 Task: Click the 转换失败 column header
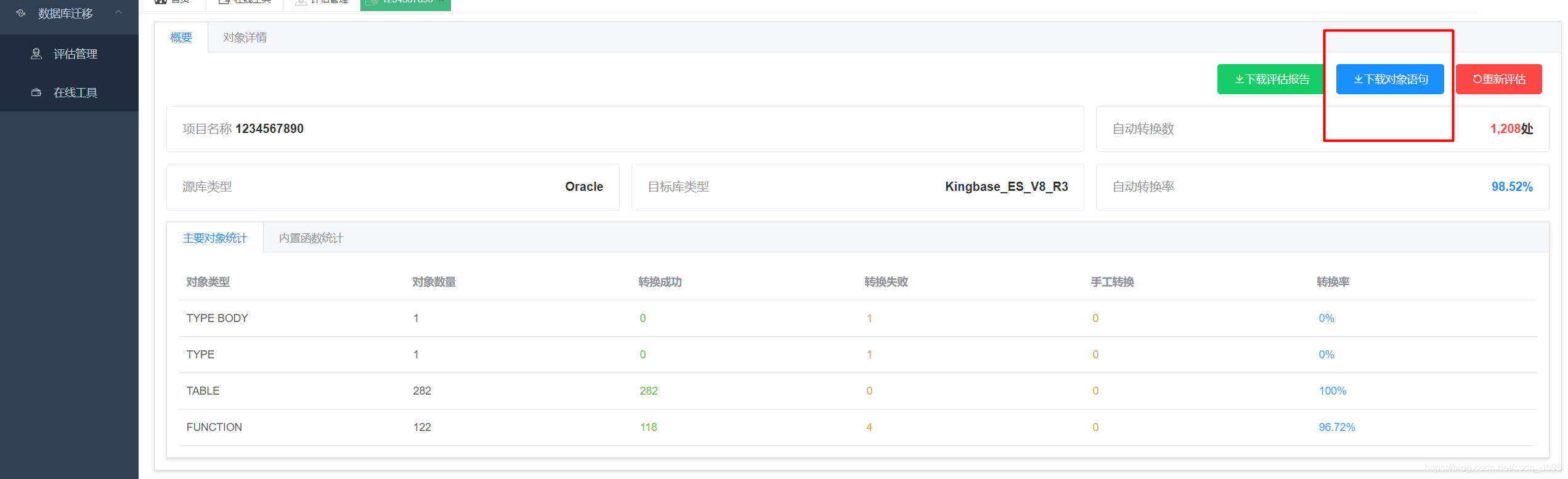click(x=886, y=282)
